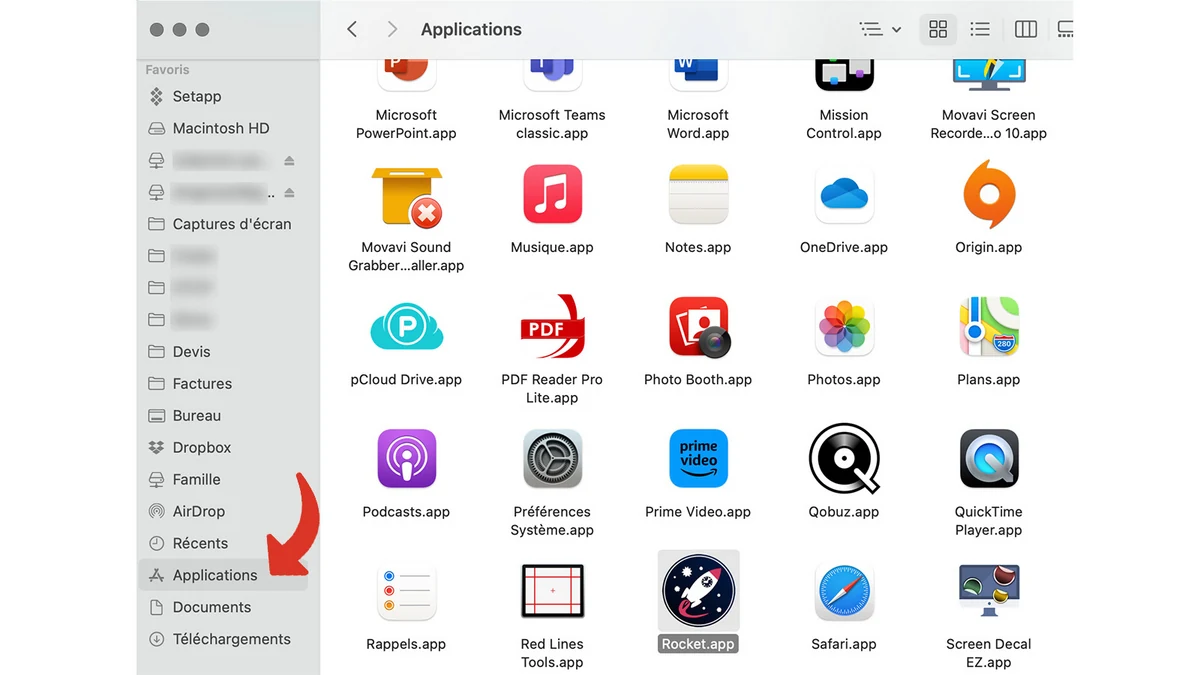Click the Microsoft Teams classic.app label
The image size is (1200, 675).
click(x=552, y=124)
